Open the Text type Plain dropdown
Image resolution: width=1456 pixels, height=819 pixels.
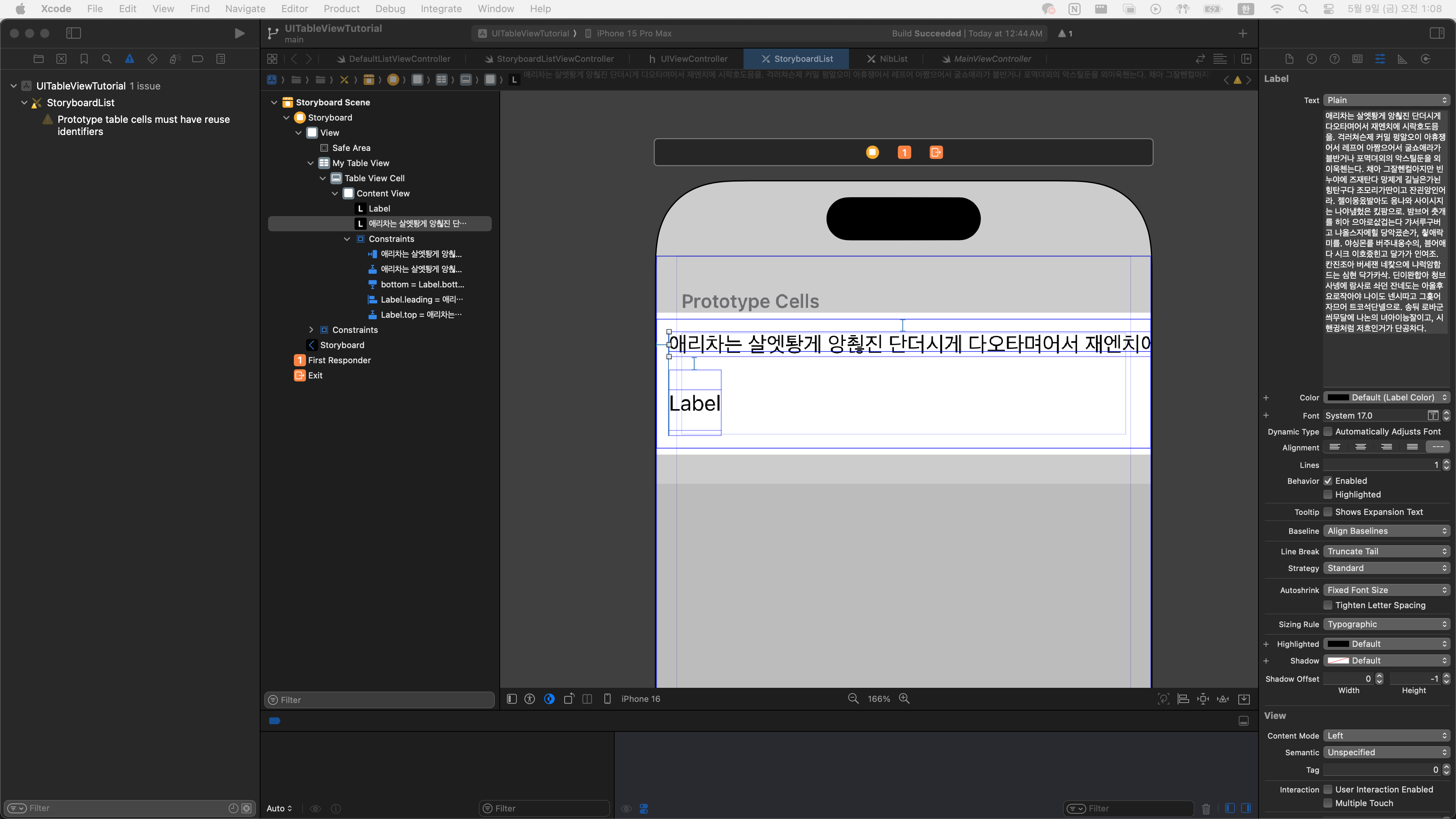pyautogui.click(x=1387, y=100)
